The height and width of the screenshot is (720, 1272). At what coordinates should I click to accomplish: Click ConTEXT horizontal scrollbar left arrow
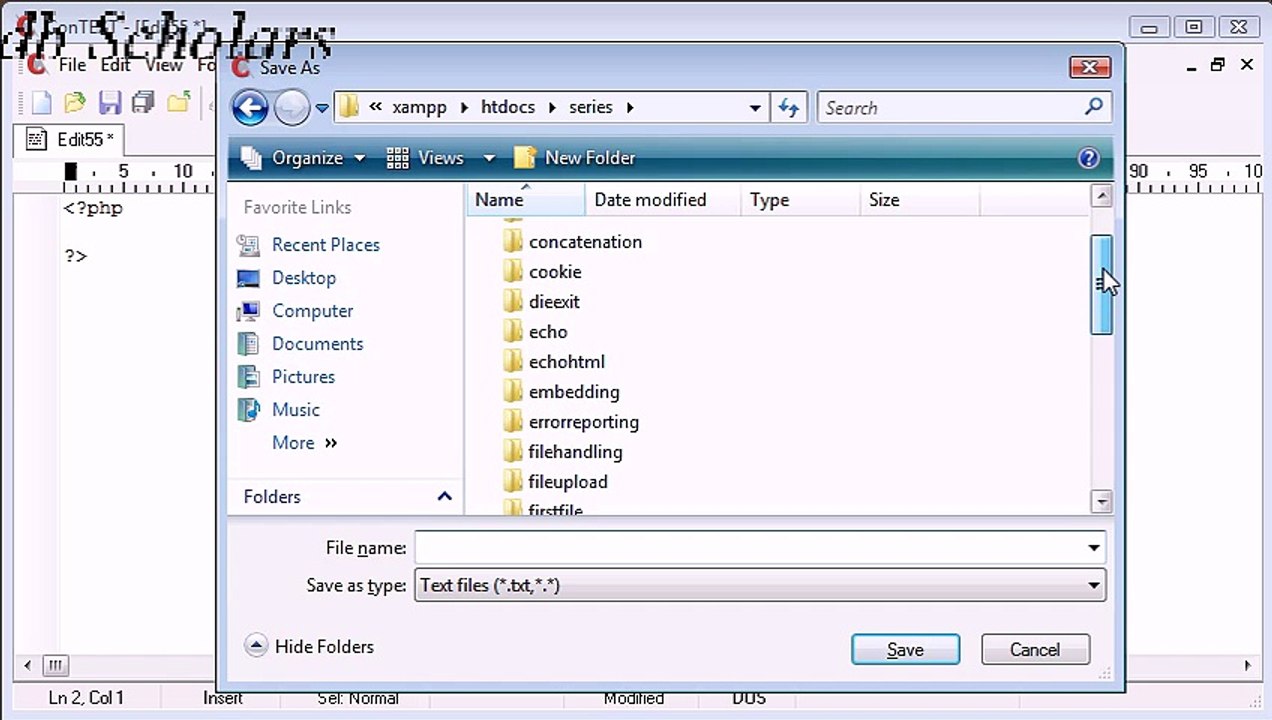pyautogui.click(x=26, y=665)
